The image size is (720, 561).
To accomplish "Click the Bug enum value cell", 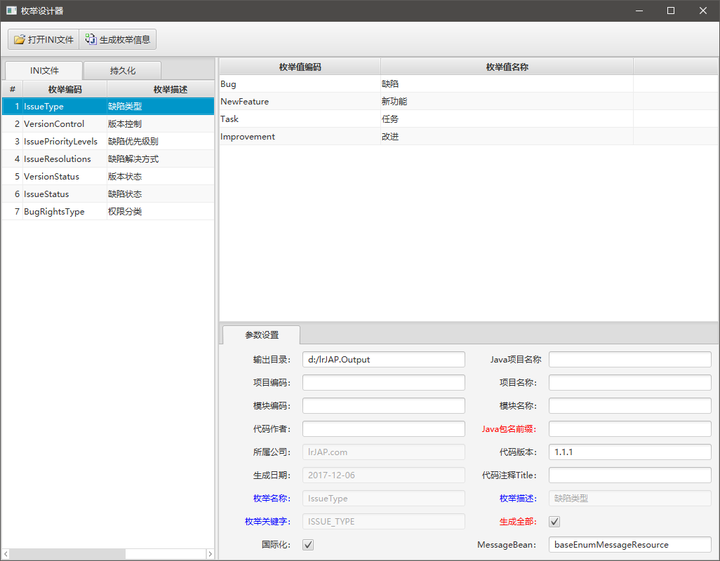I will point(300,84).
